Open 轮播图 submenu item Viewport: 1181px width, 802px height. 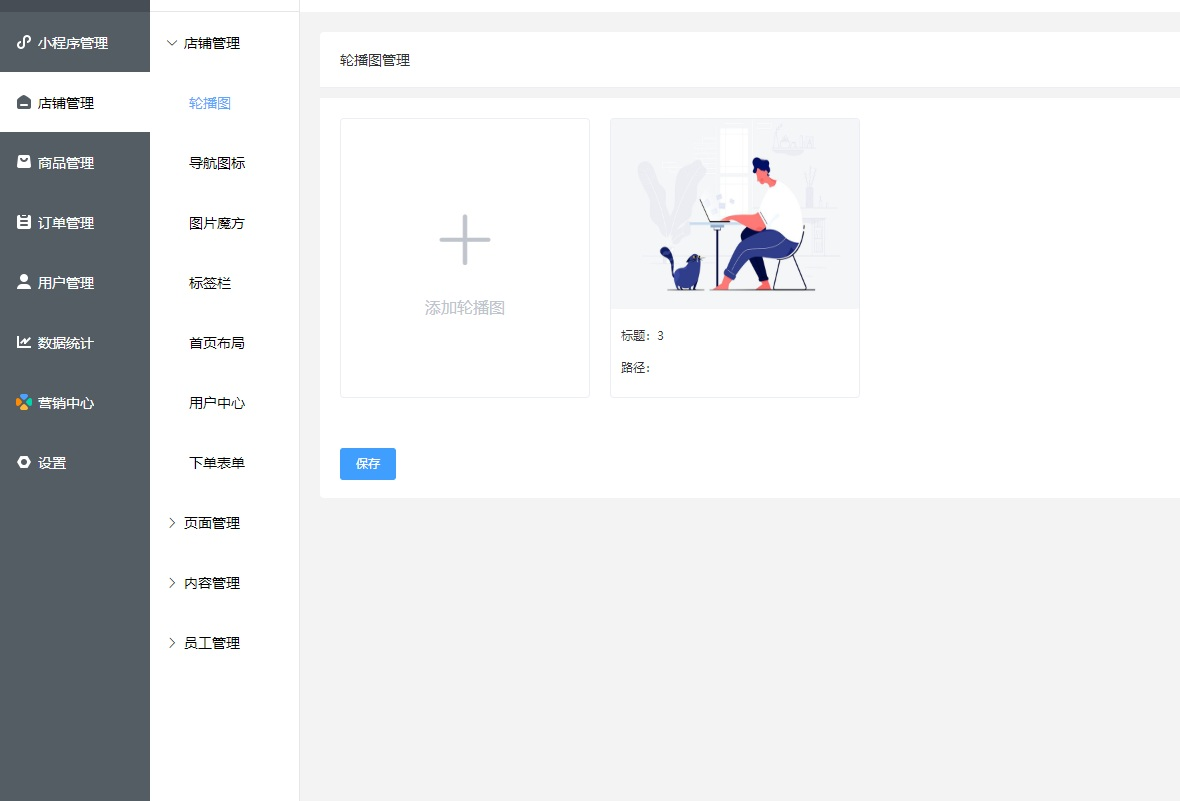(209, 103)
